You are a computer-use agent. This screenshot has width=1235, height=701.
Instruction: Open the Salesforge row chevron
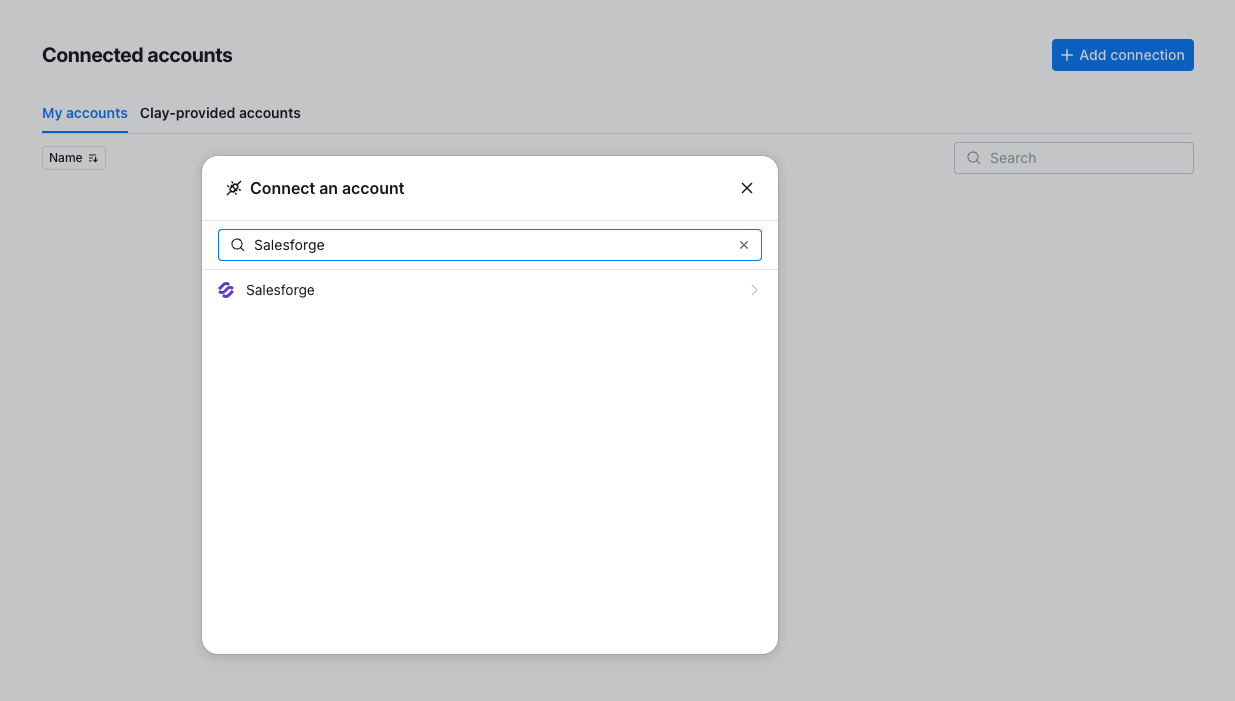[x=754, y=290]
